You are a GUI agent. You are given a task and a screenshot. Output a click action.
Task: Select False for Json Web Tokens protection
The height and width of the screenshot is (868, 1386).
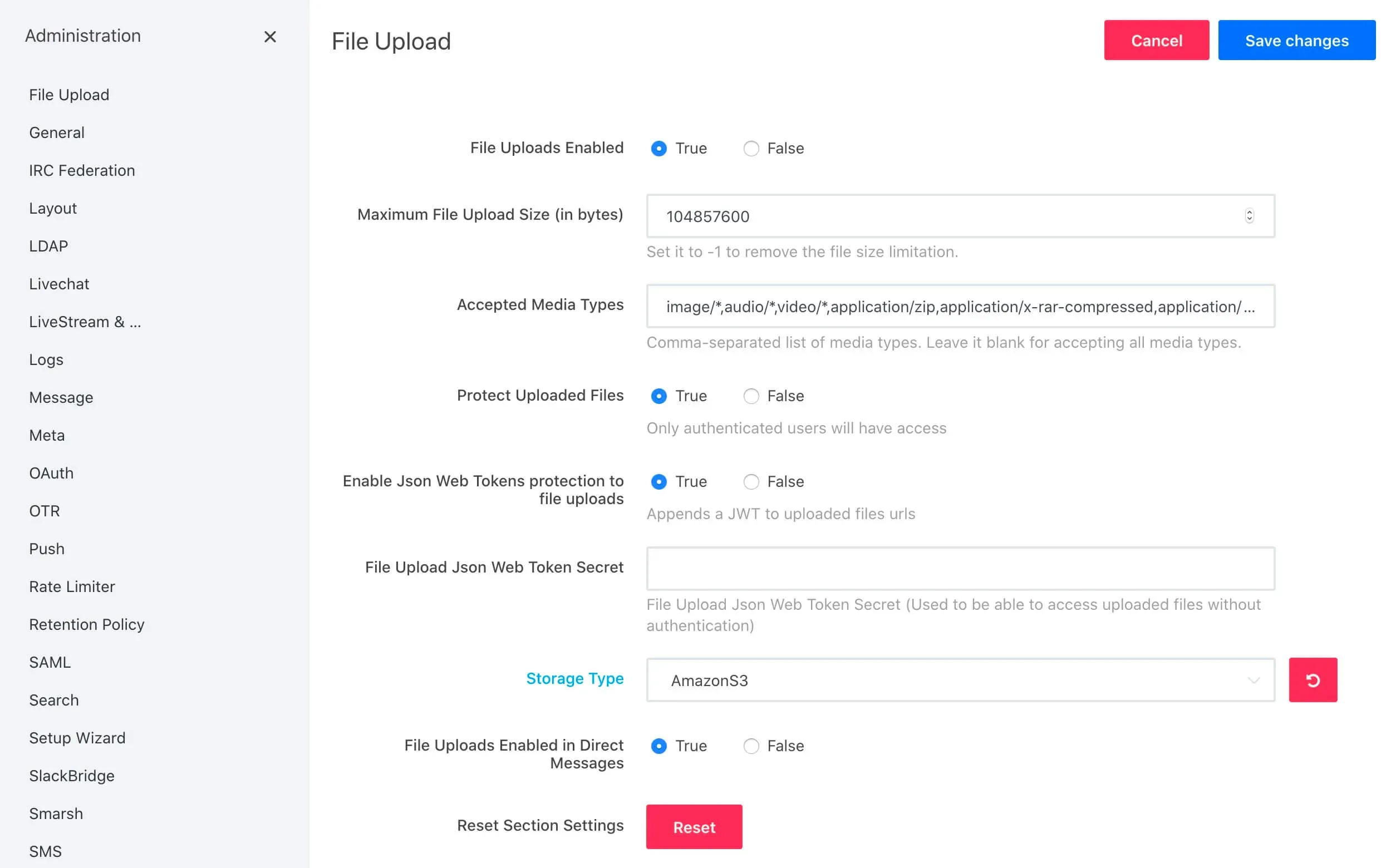pyautogui.click(x=751, y=482)
